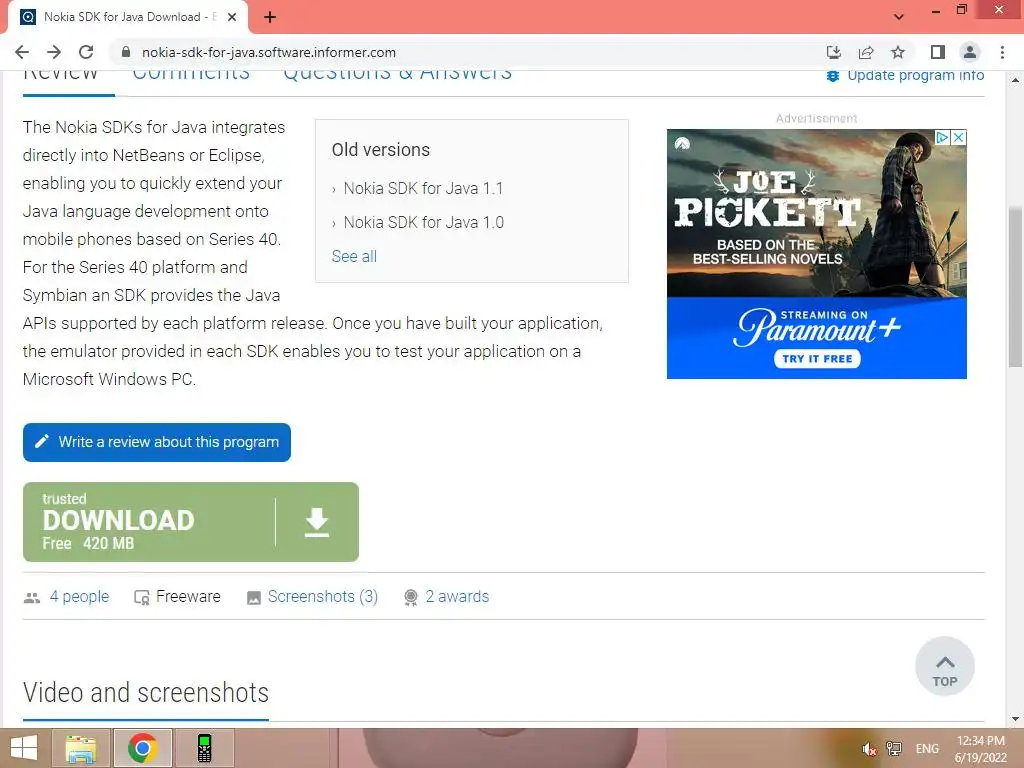The width and height of the screenshot is (1024, 768).
Task: Click the Freeware license icon
Action: (142, 598)
